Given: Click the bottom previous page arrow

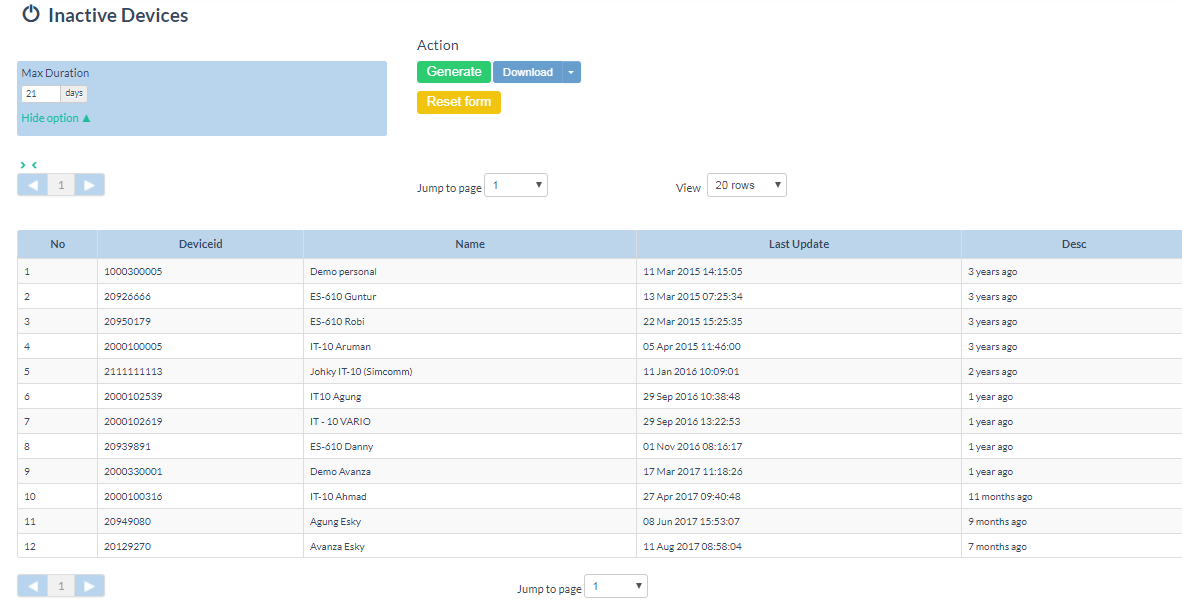Looking at the screenshot, I should pos(33,586).
